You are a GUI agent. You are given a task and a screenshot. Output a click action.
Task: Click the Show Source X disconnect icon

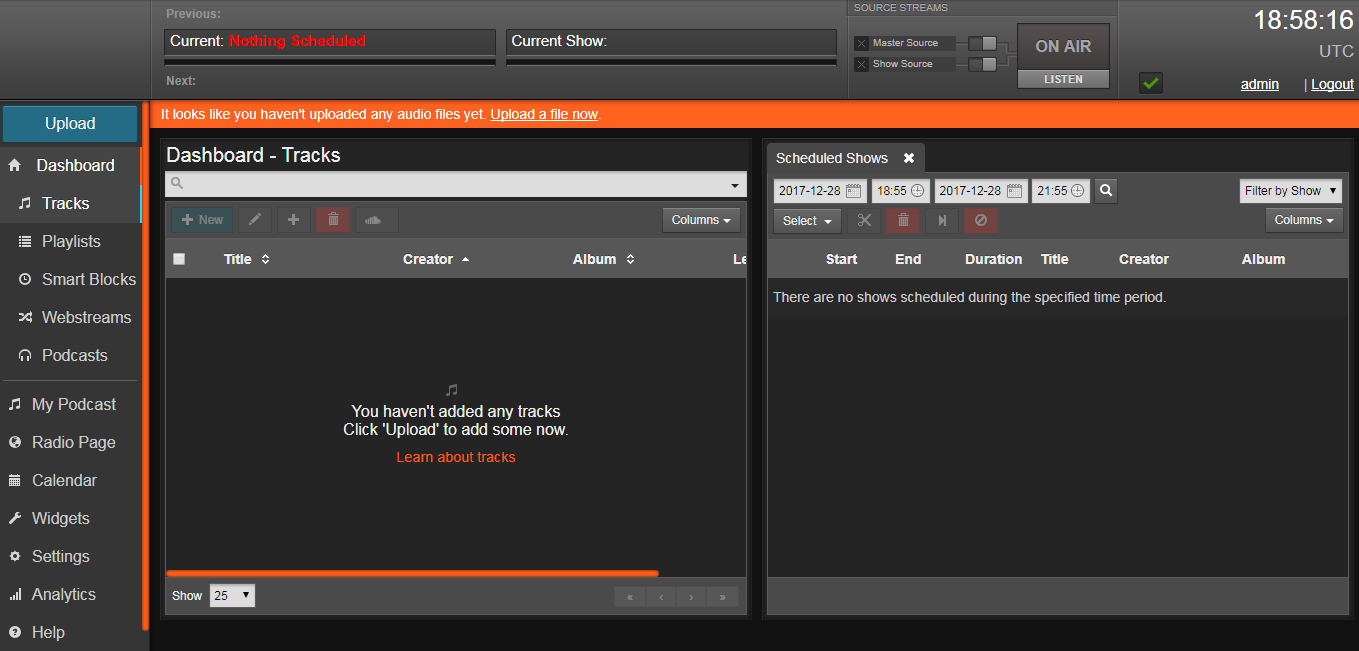tap(861, 64)
